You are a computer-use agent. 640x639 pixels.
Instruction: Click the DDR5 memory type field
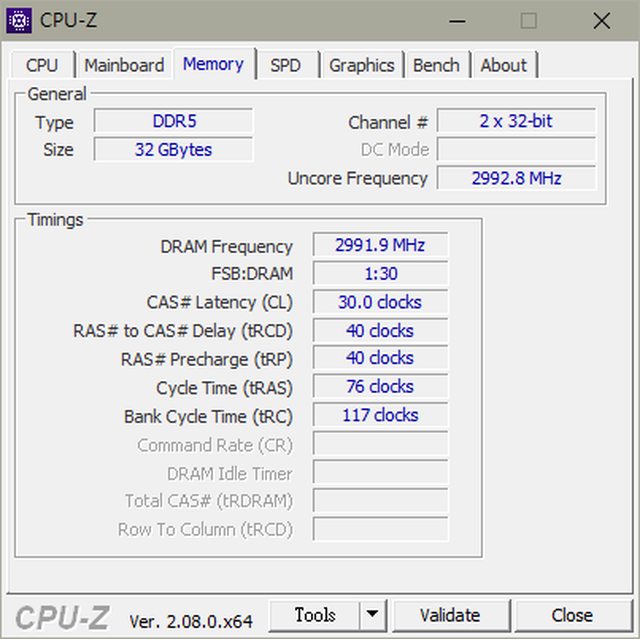pos(173,122)
